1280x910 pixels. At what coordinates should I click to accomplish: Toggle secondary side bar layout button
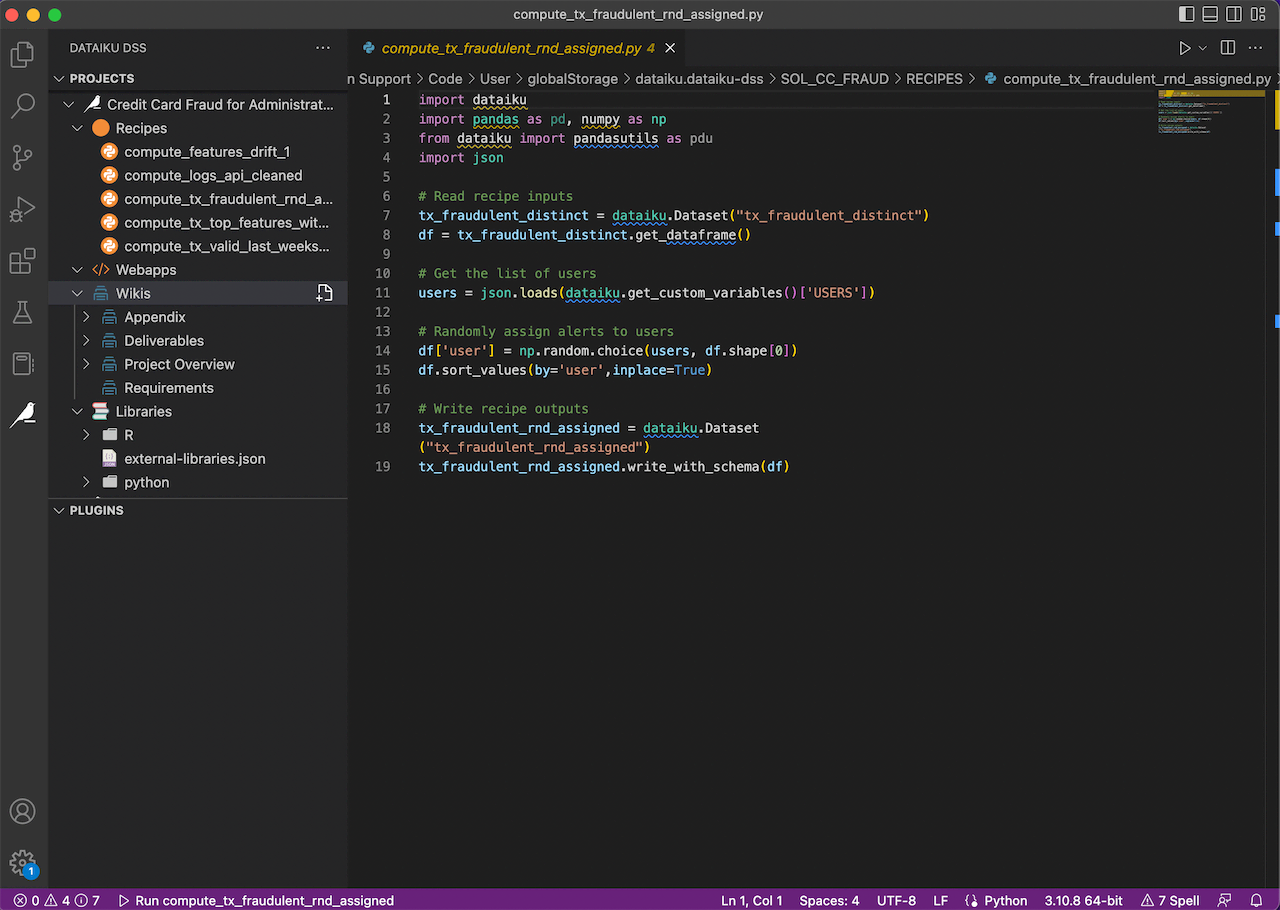point(1235,15)
